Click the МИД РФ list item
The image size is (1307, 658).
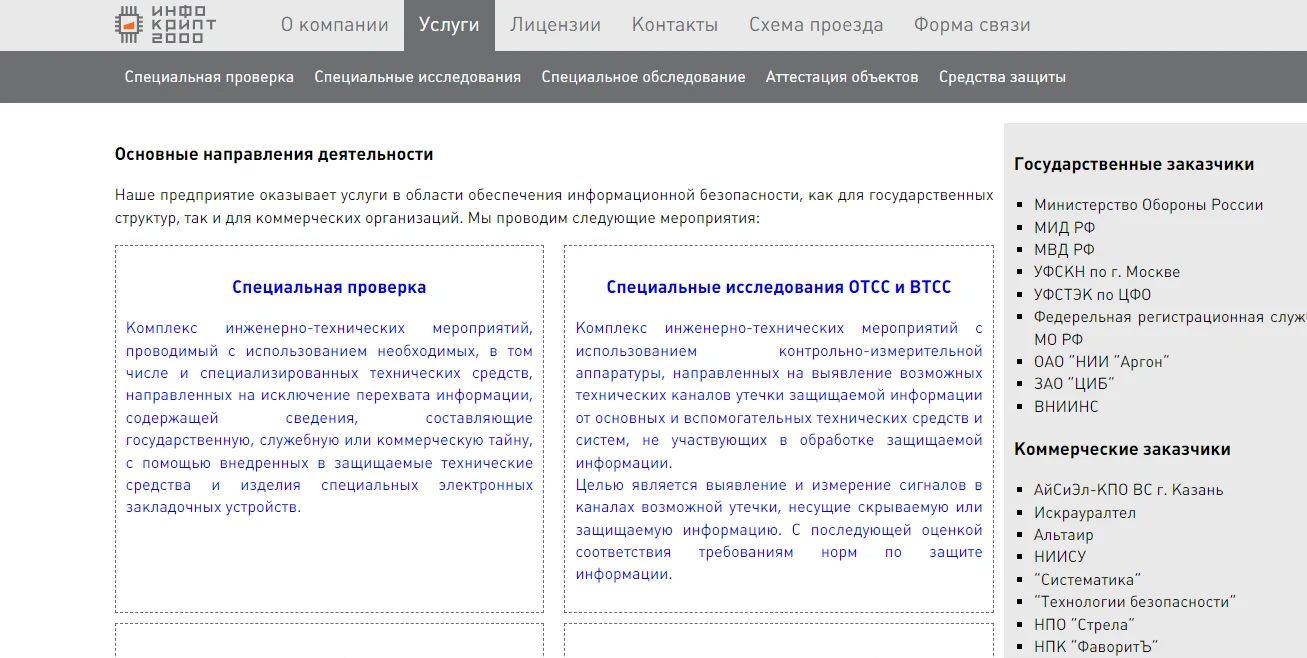(1065, 227)
